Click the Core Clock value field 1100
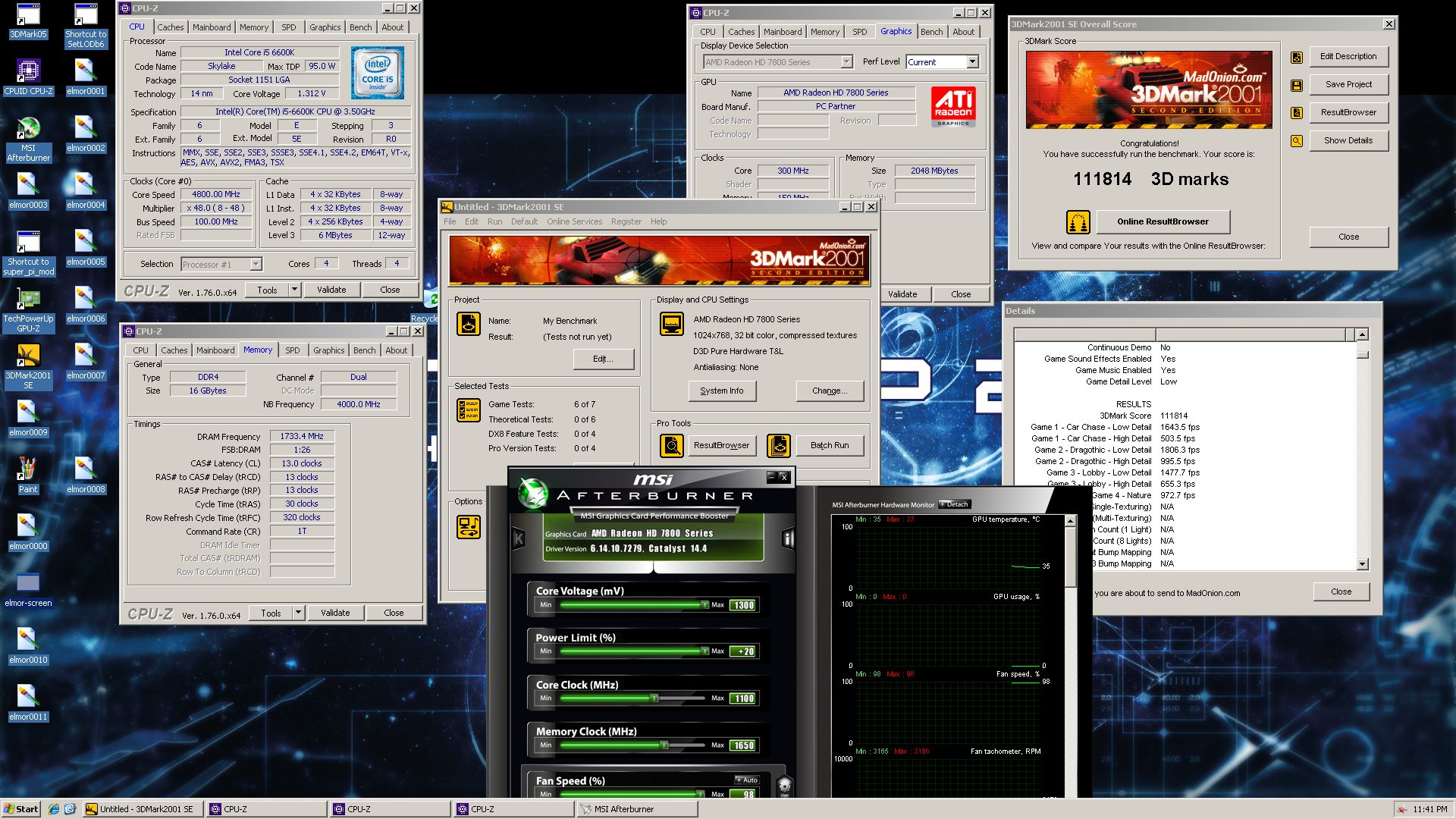This screenshot has width=1456, height=819. click(x=743, y=698)
